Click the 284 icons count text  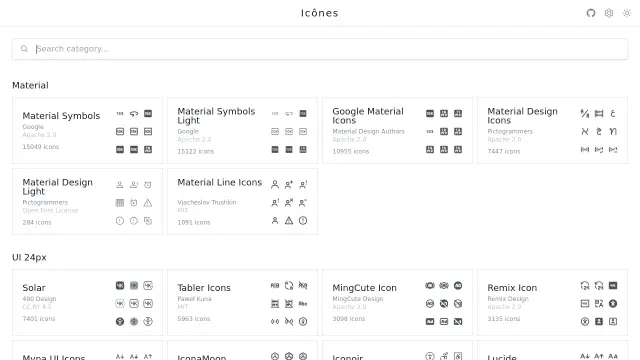click(37, 222)
